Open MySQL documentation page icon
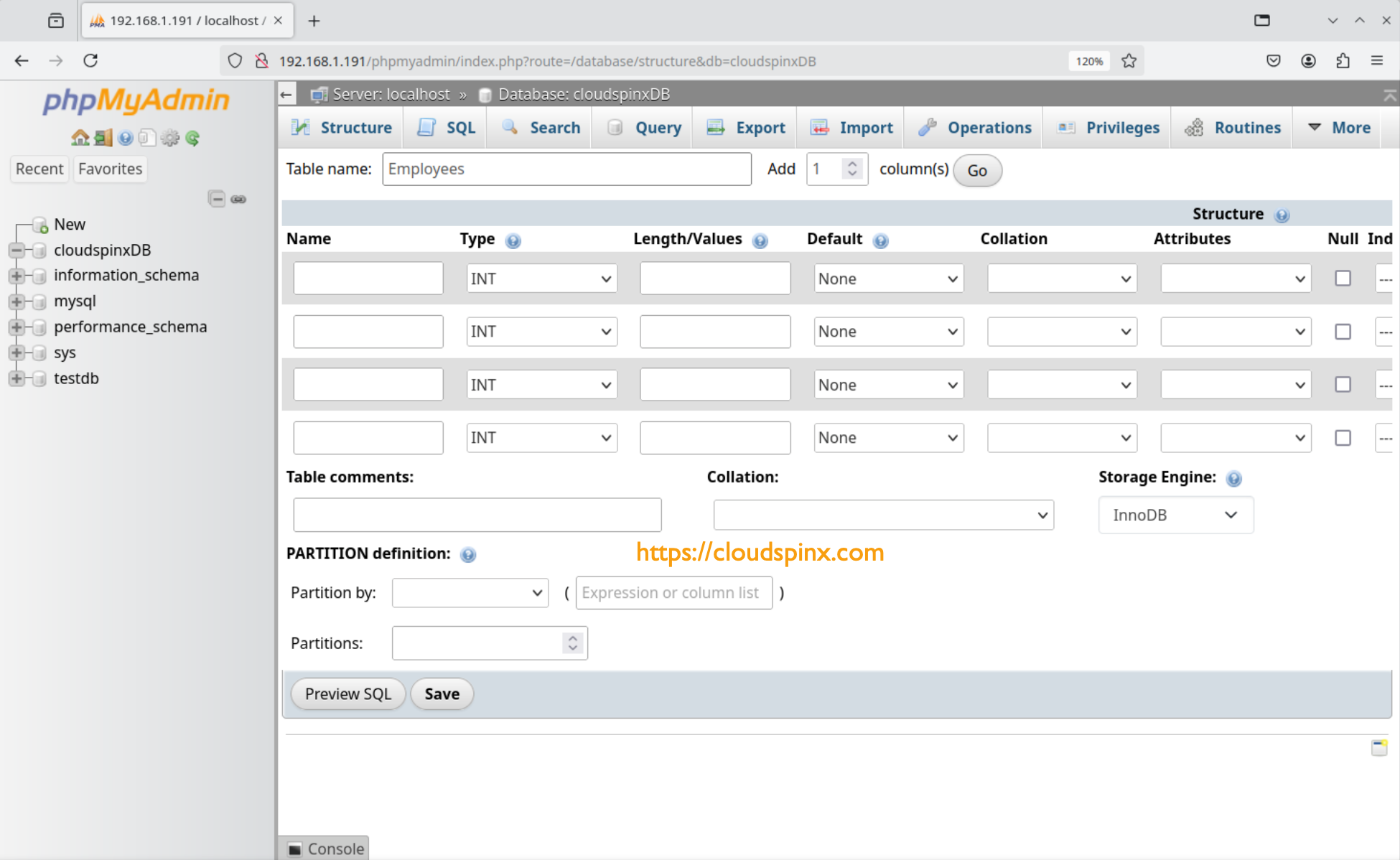This screenshot has height=860, width=1400. pyautogui.click(x=147, y=137)
